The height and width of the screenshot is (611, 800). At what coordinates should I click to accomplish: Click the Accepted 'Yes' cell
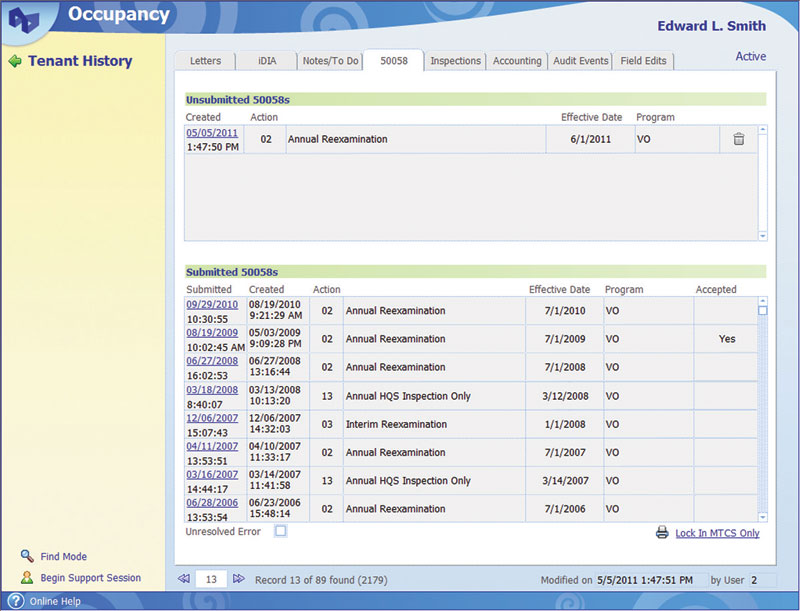tap(726, 339)
